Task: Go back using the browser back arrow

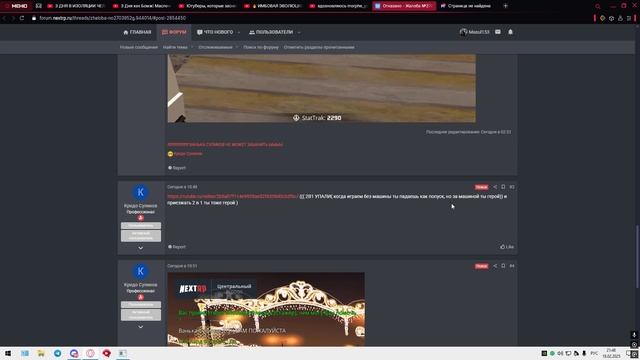Action: click(x=4, y=18)
